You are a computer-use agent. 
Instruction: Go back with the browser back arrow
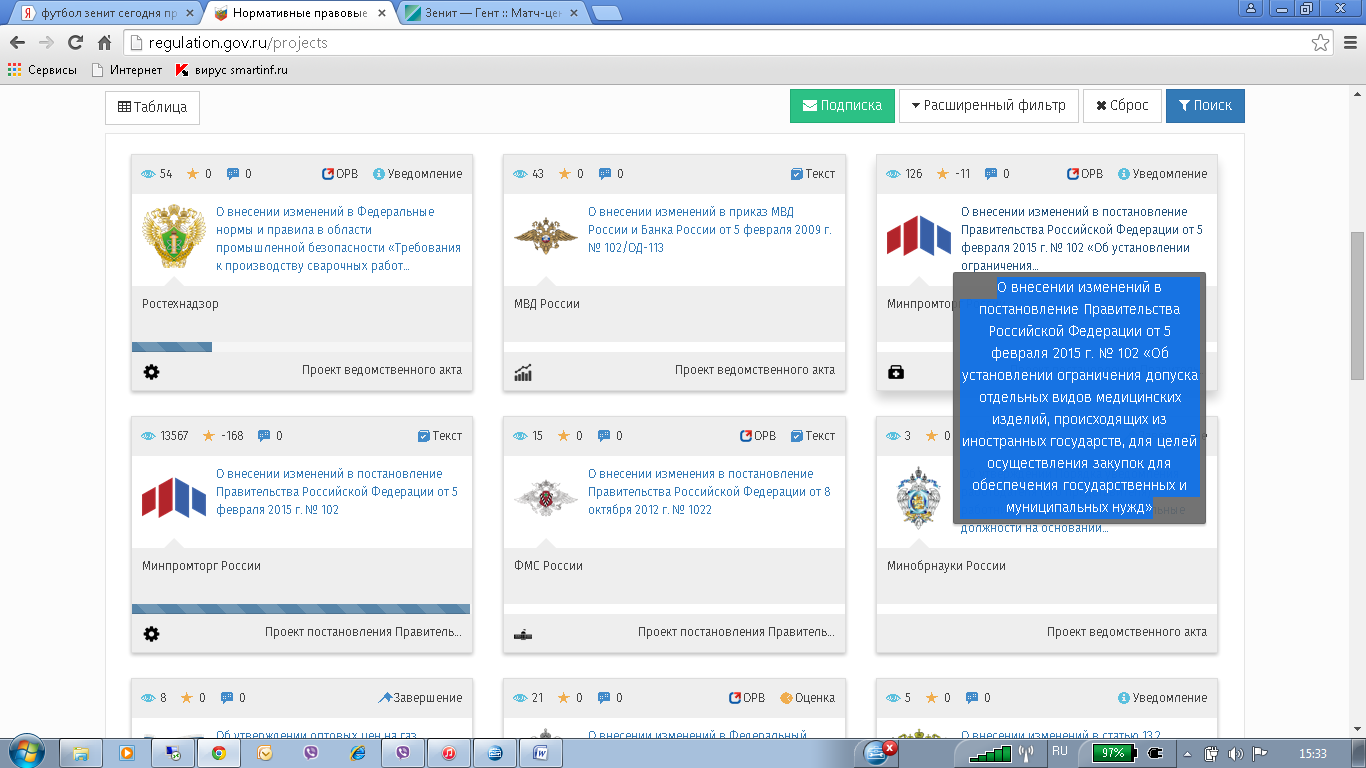[x=17, y=43]
